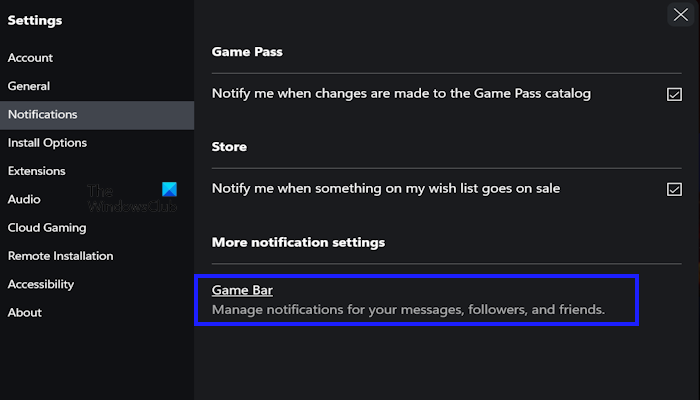Click the Settings title in the sidebar
The height and width of the screenshot is (400, 700).
[x=35, y=20]
